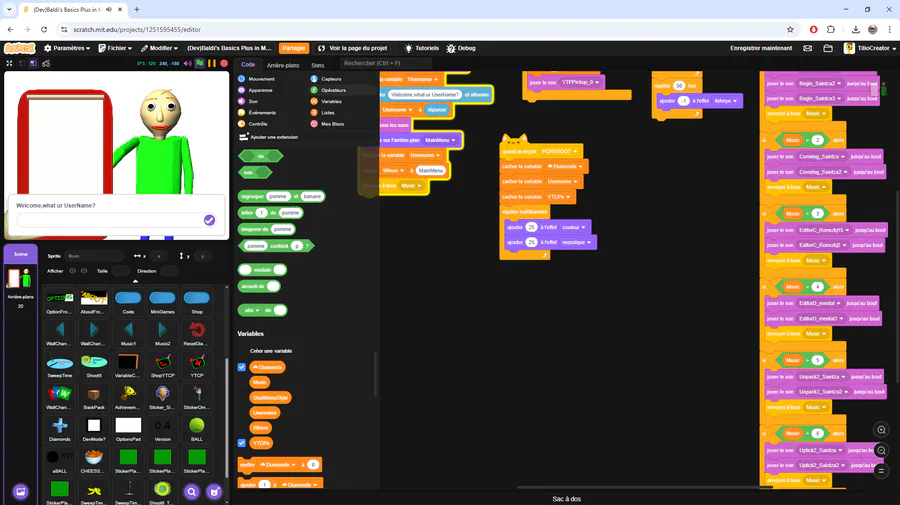Zoom out the code workspace
The height and width of the screenshot is (505, 900).
(x=881, y=450)
